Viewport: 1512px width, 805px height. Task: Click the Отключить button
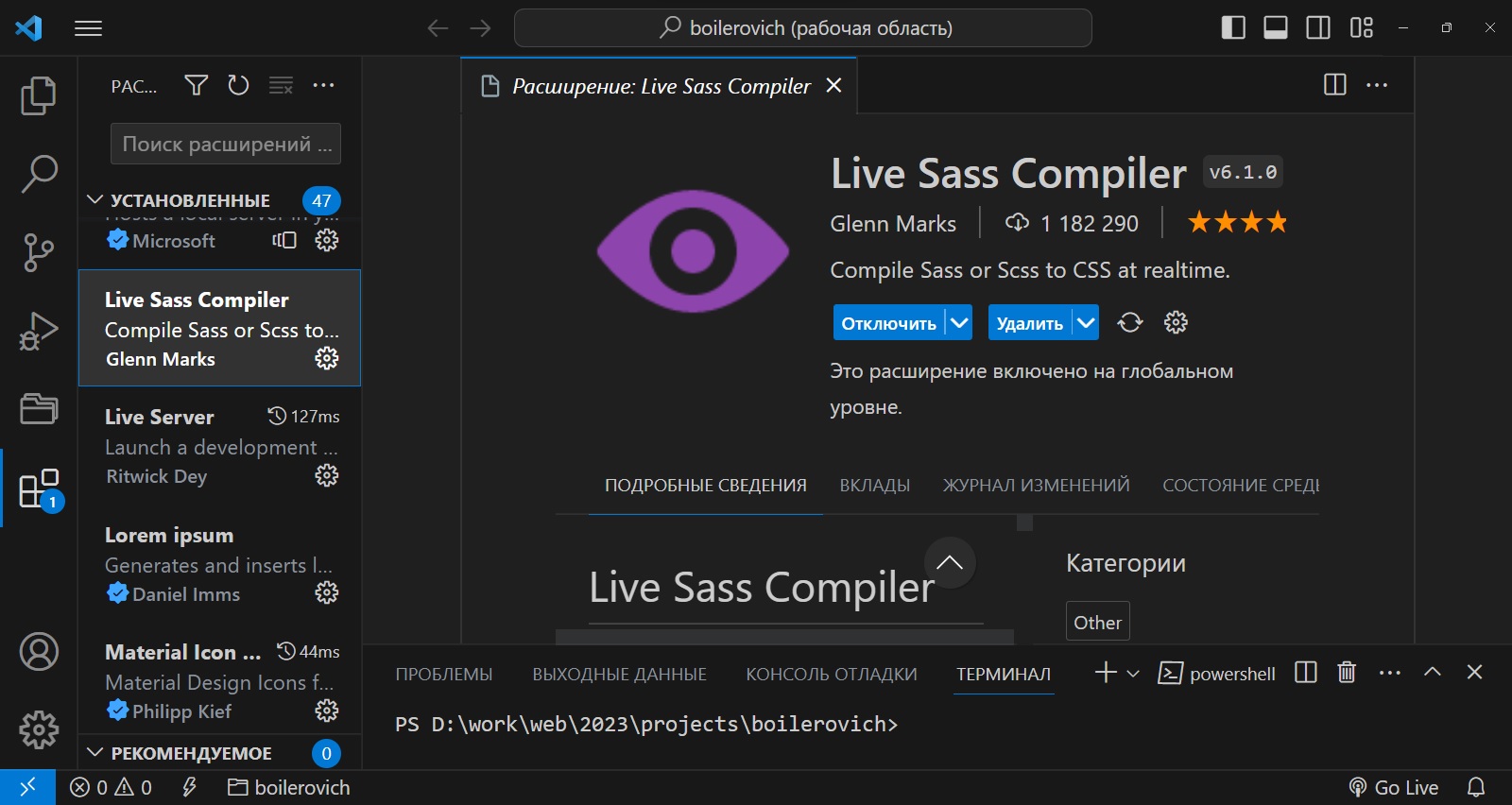888,322
